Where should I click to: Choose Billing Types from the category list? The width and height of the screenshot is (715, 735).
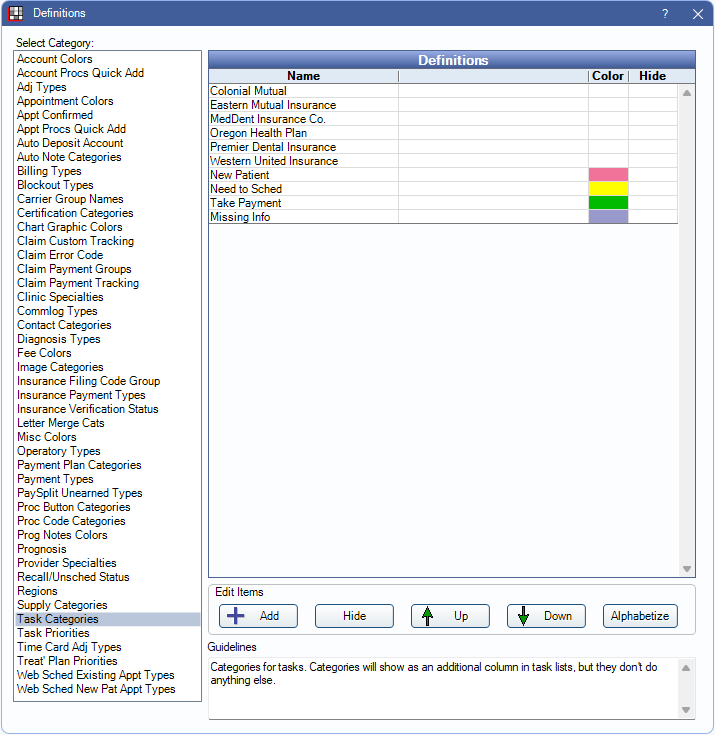(x=49, y=171)
